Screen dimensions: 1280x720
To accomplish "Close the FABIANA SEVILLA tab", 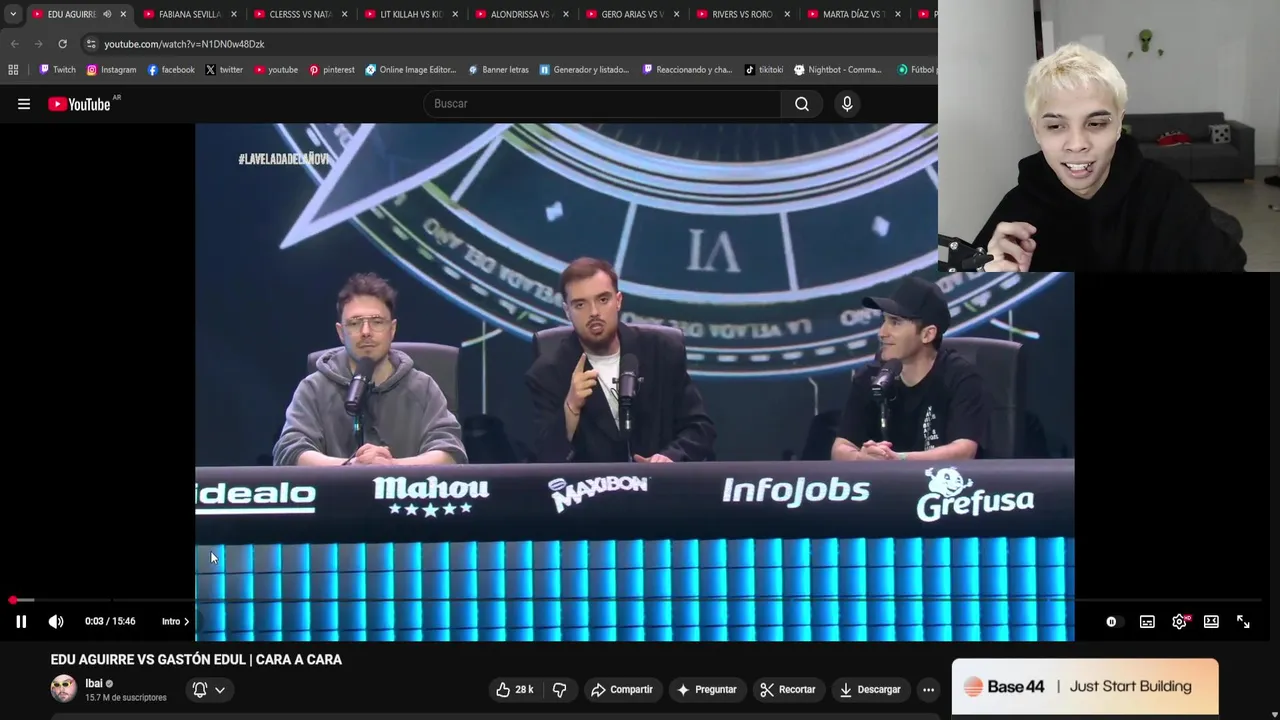I will 234,14.
